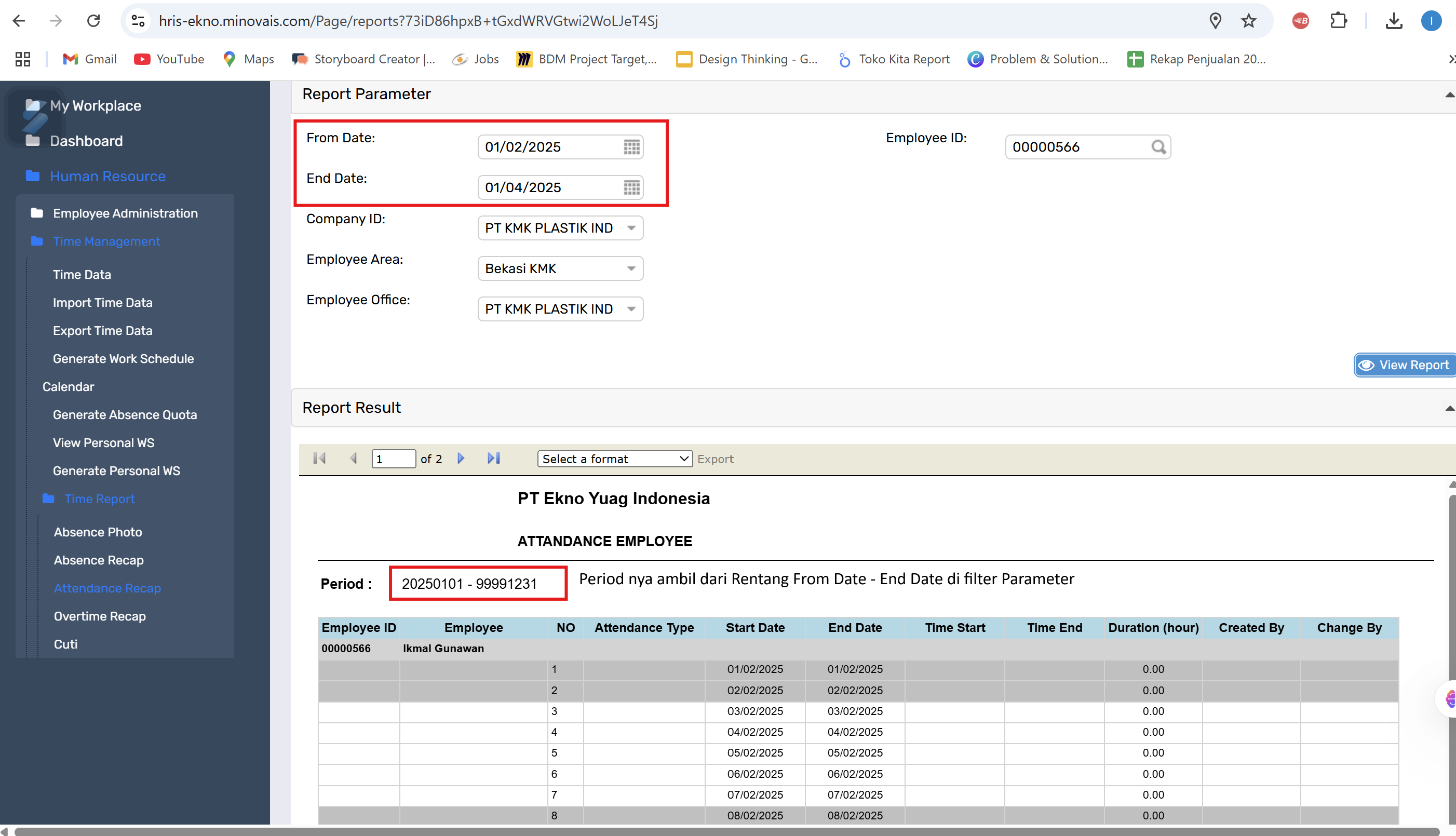Click the report page number field
Viewport: 1456px width, 836px height.
pos(393,459)
